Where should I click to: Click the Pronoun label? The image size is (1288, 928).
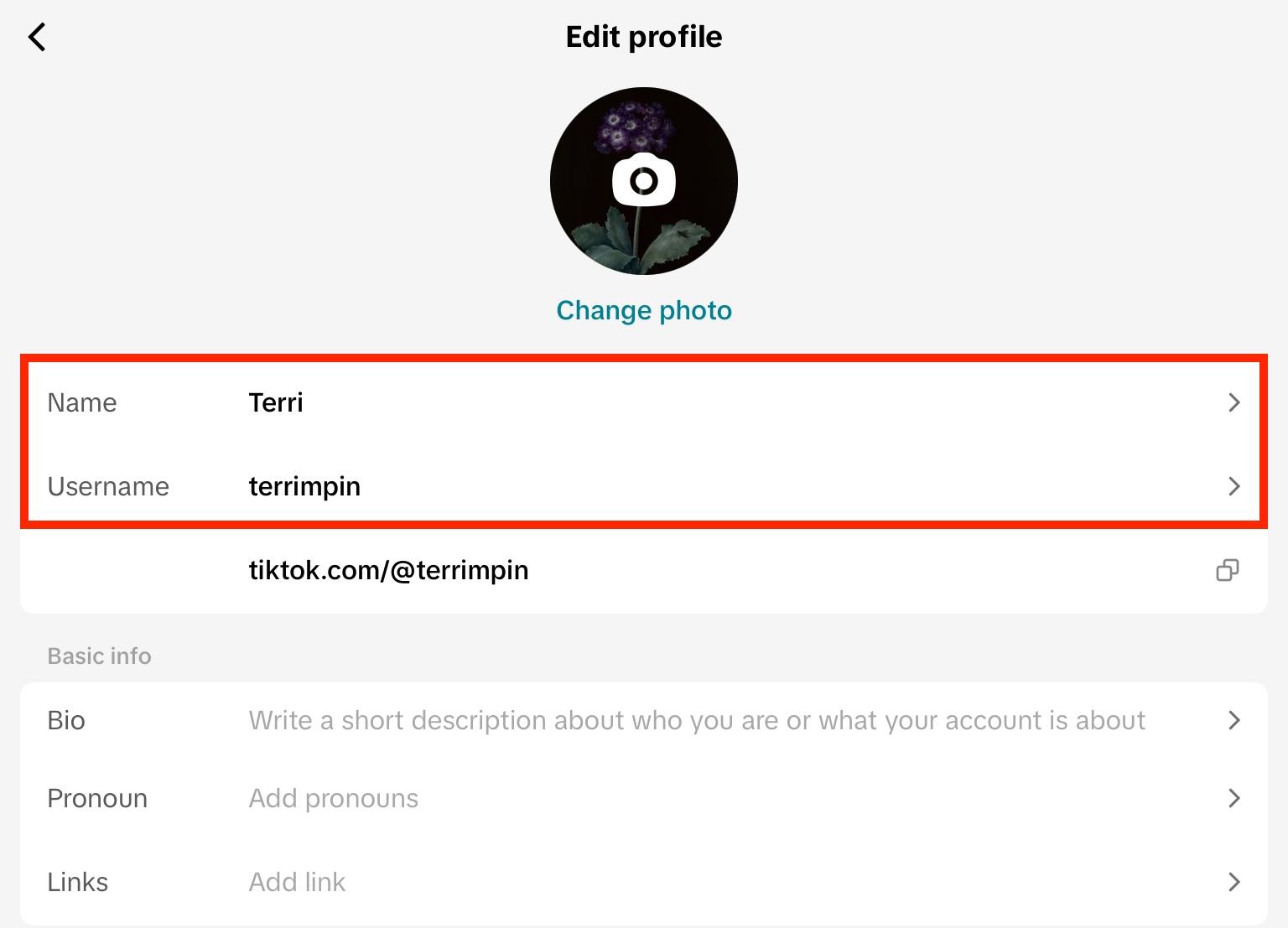(x=97, y=798)
